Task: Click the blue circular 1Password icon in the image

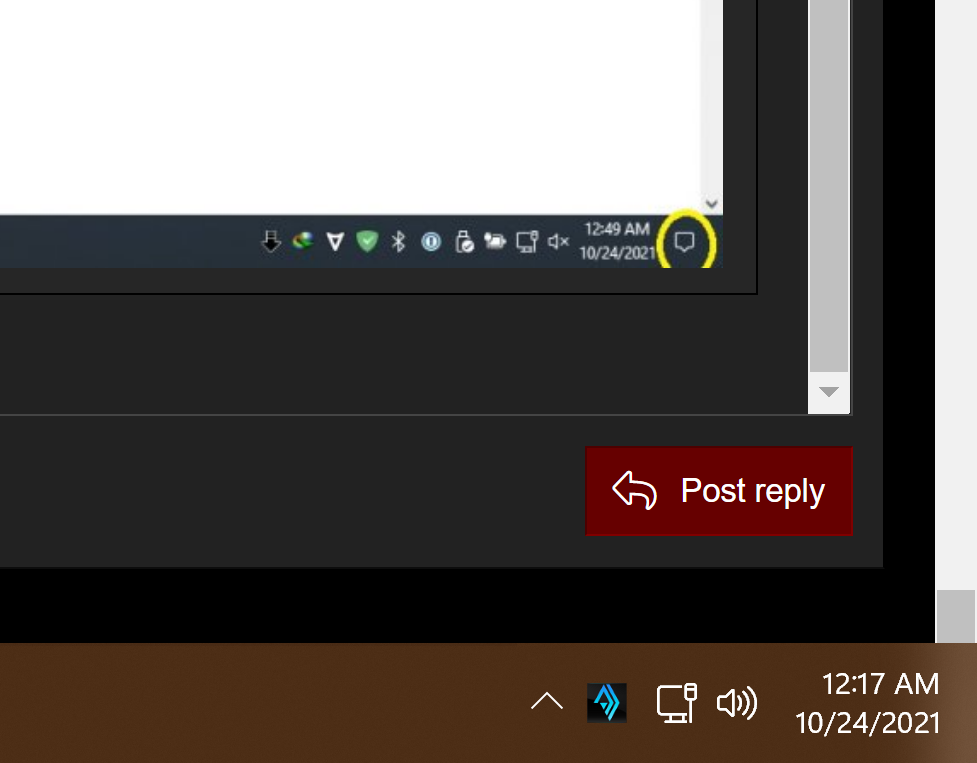Action: pyautogui.click(x=431, y=242)
